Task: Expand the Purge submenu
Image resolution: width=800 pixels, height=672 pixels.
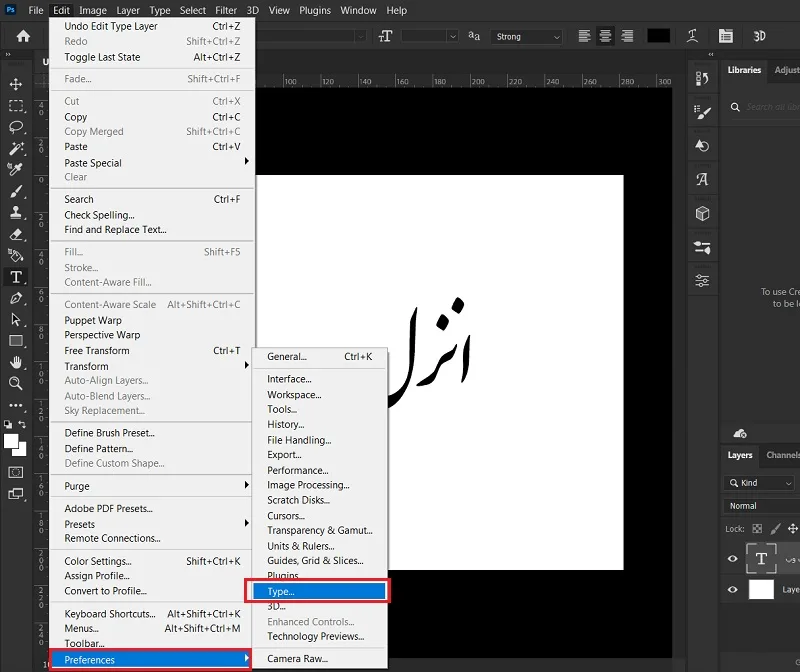Action: coord(152,486)
